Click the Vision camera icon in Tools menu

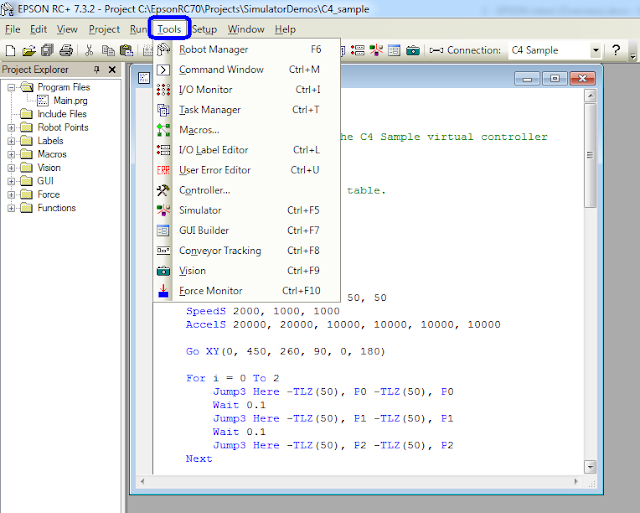pos(163,271)
